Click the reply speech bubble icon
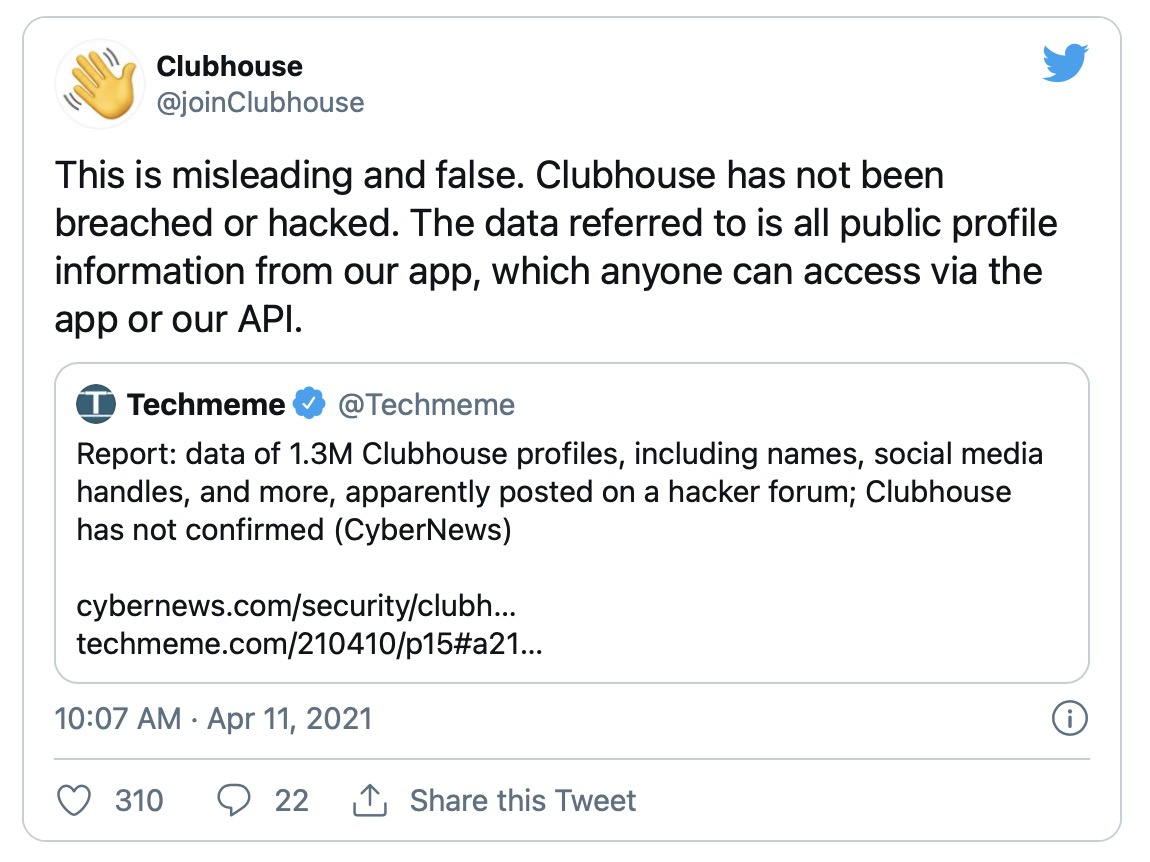 coord(234,800)
